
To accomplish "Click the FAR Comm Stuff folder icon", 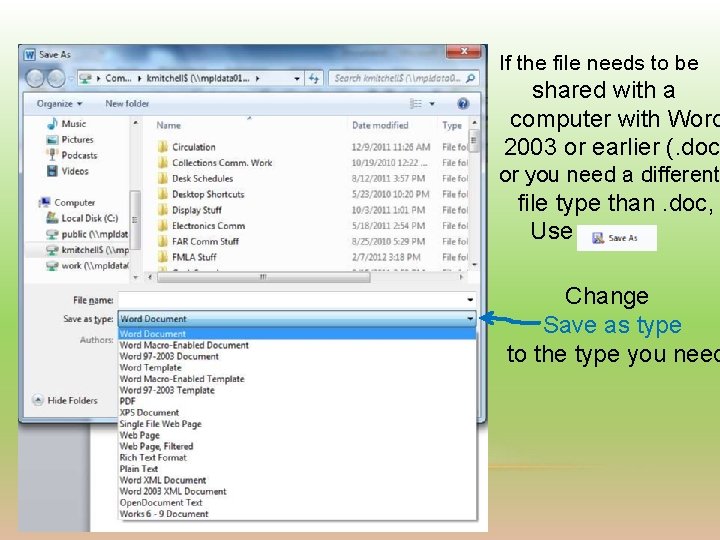I will [x=162, y=242].
